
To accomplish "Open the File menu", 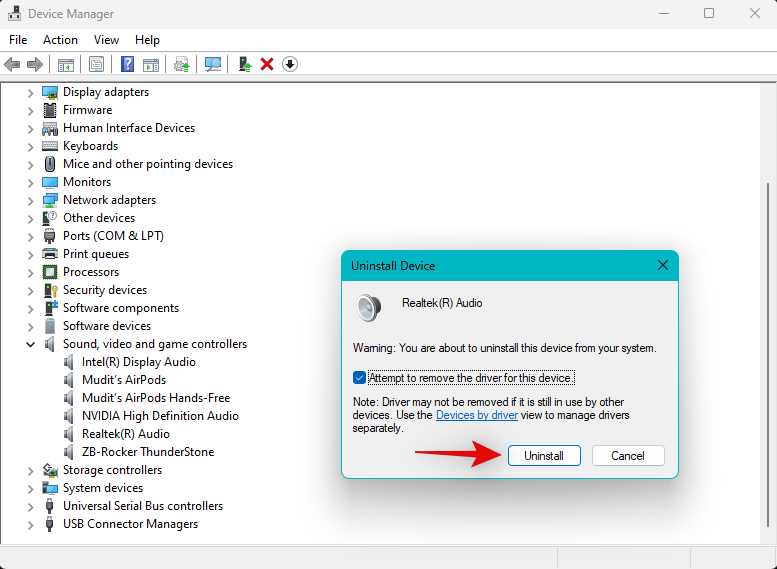I will click(x=18, y=40).
